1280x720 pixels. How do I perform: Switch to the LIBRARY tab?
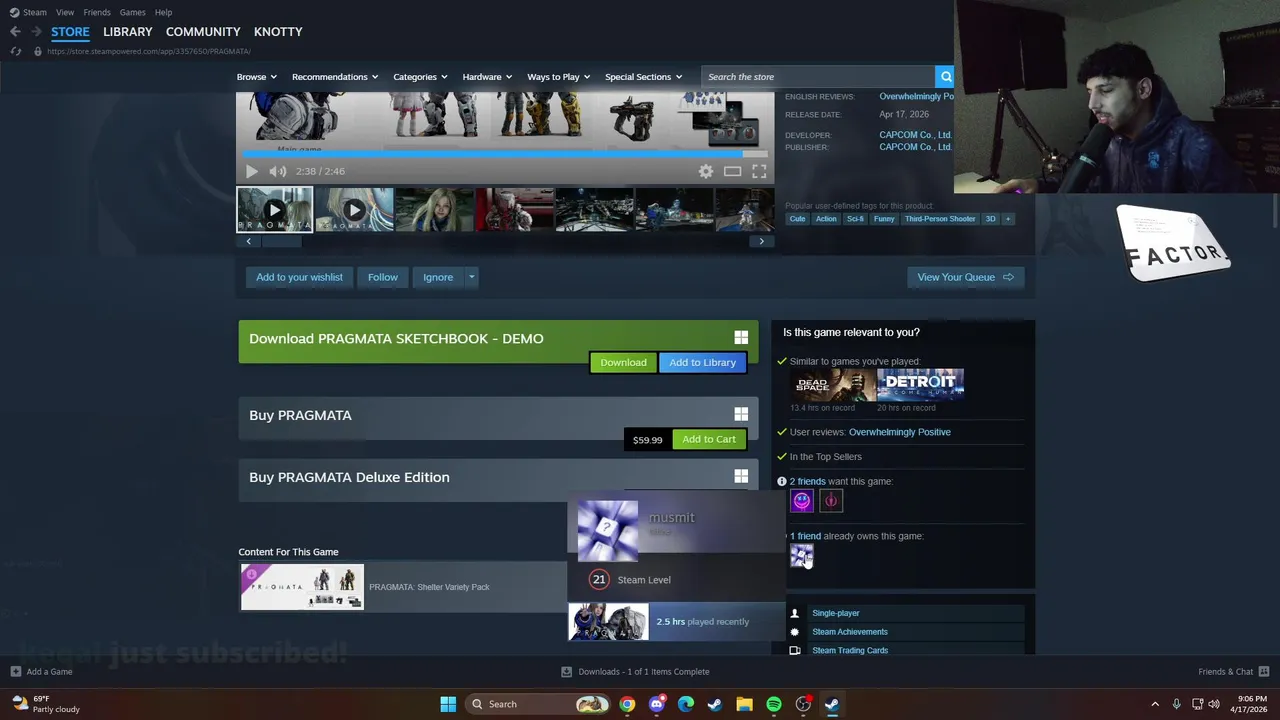pyautogui.click(x=128, y=32)
